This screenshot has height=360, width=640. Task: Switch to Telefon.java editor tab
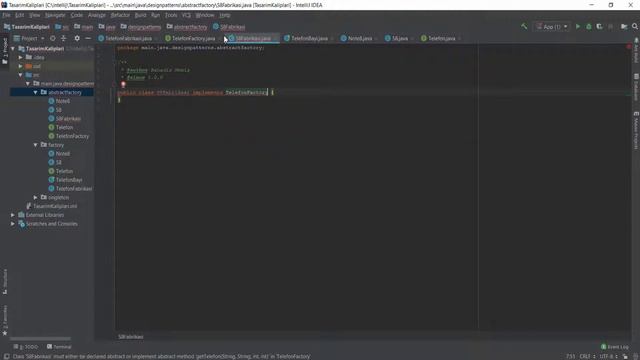point(441,38)
